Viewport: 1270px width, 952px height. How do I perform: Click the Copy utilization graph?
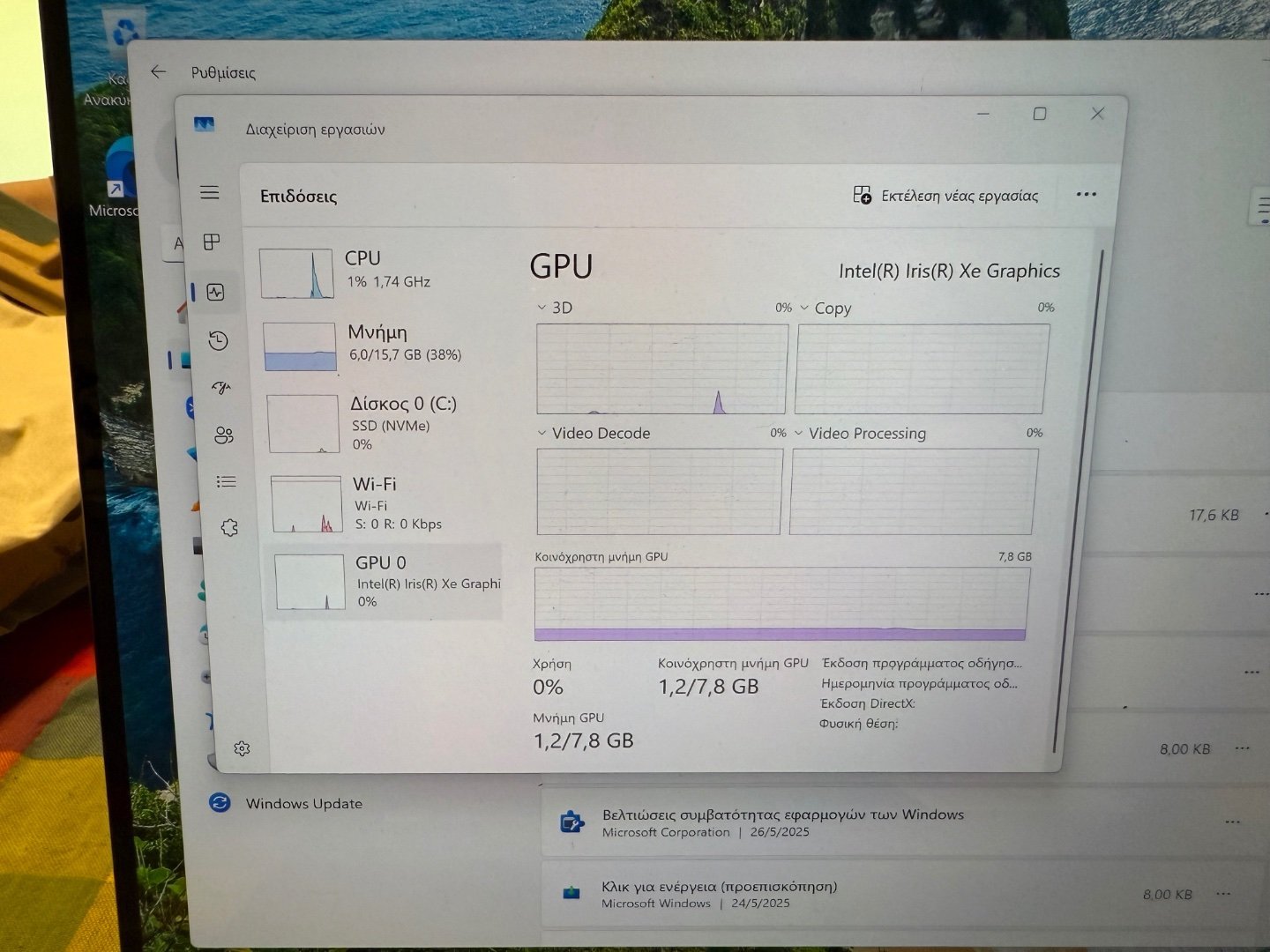coord(922,368)
